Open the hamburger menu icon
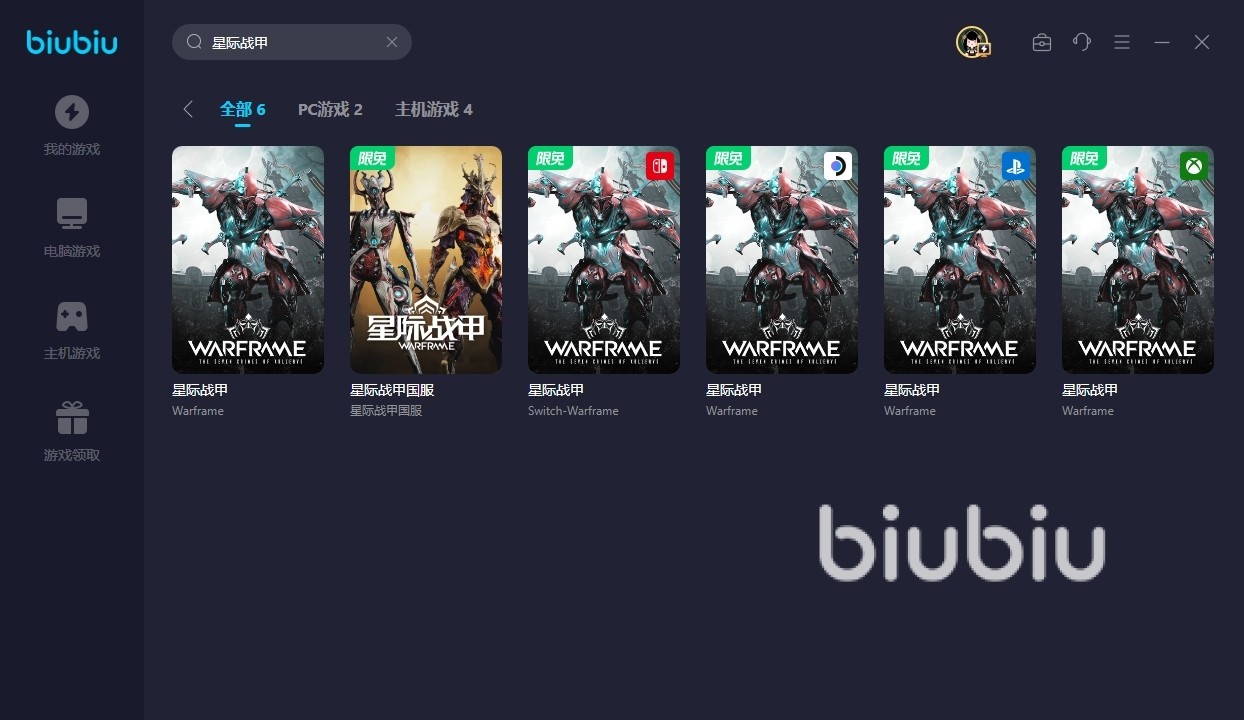This screenshot has width=1244, height=720. click(1122, 42)
